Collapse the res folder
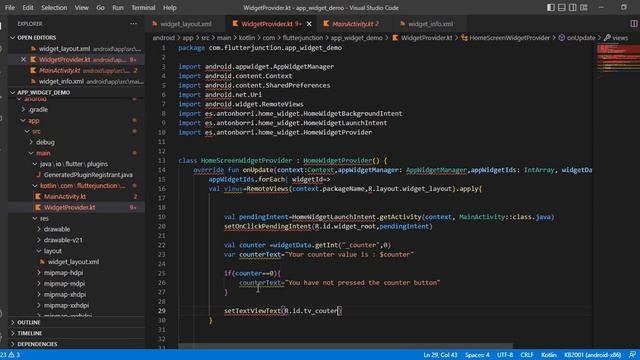Screen dimensions: 640x360 pos(77,218)
